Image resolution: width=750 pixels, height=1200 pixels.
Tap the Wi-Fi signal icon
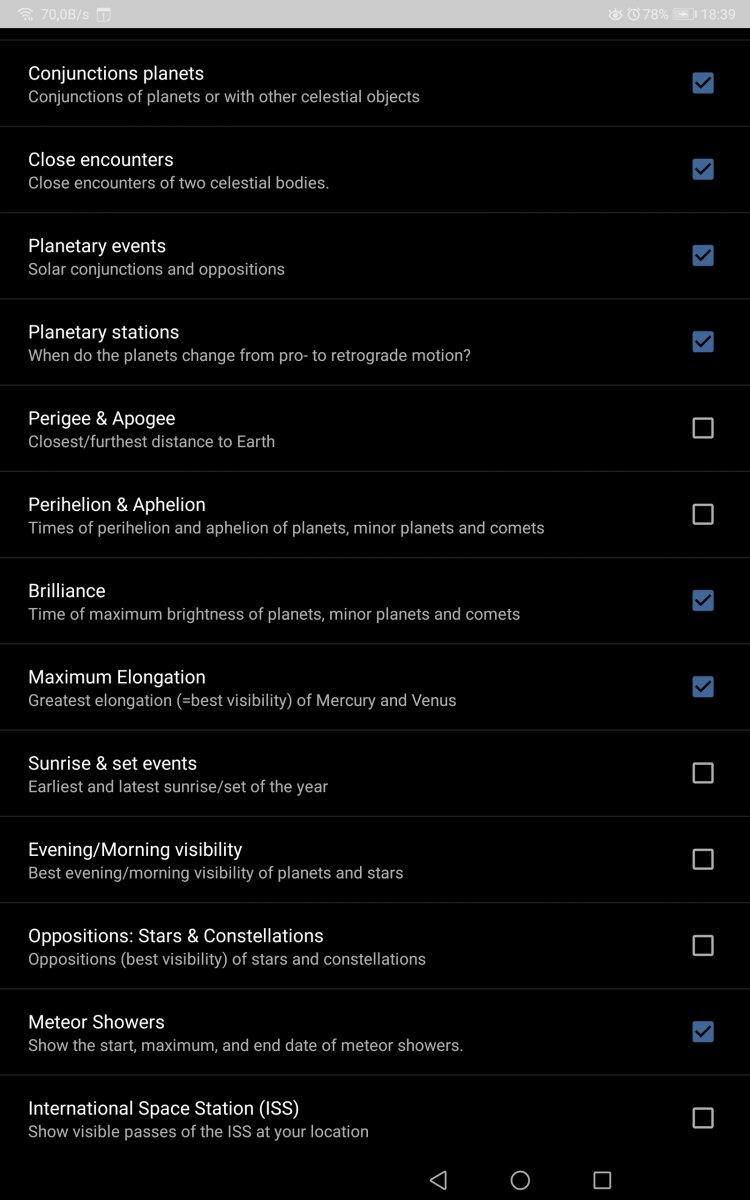click(25, 14)
